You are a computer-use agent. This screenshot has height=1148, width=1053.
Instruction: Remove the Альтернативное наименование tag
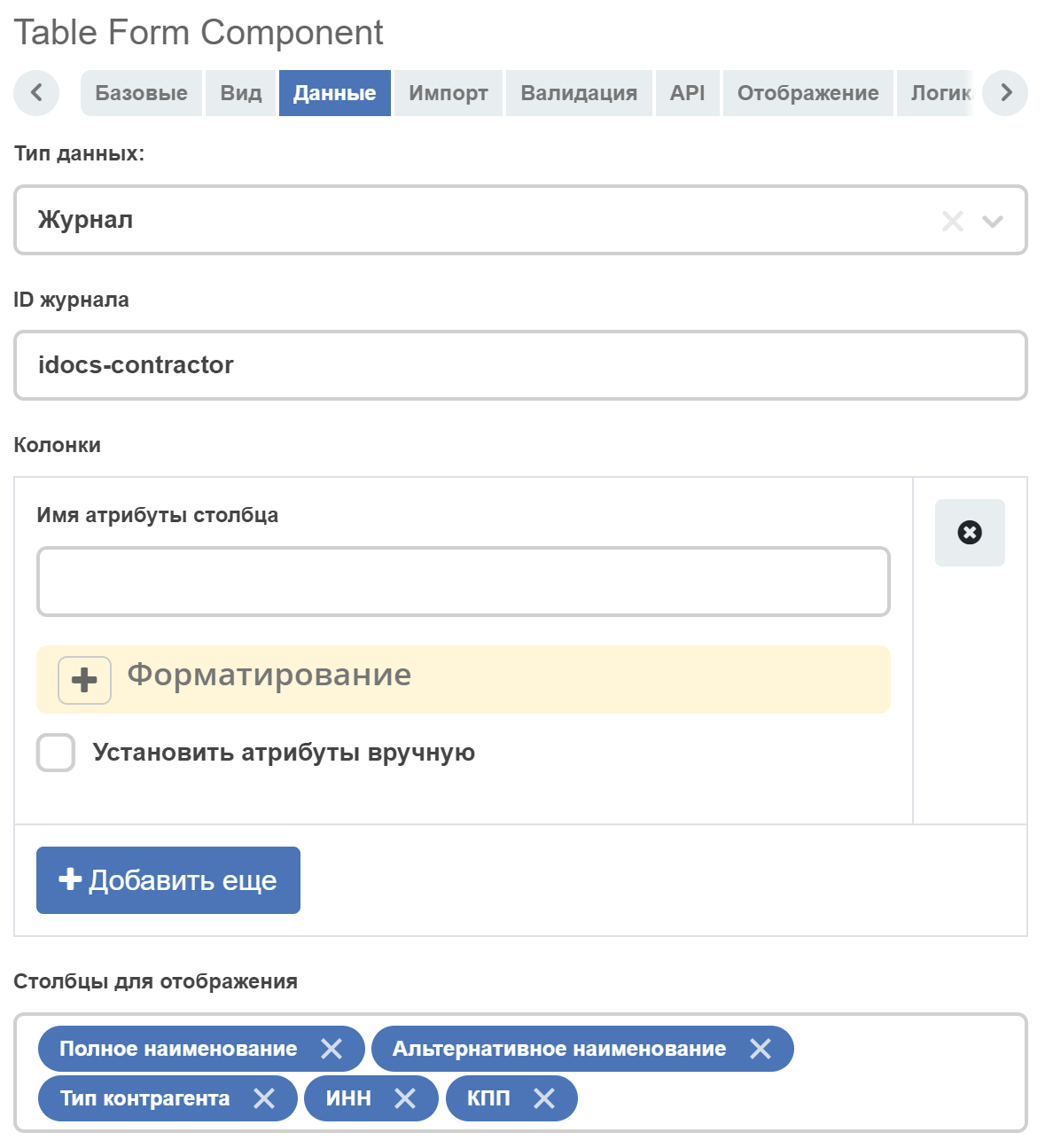pyautogui.click(x=760, y=1049)
